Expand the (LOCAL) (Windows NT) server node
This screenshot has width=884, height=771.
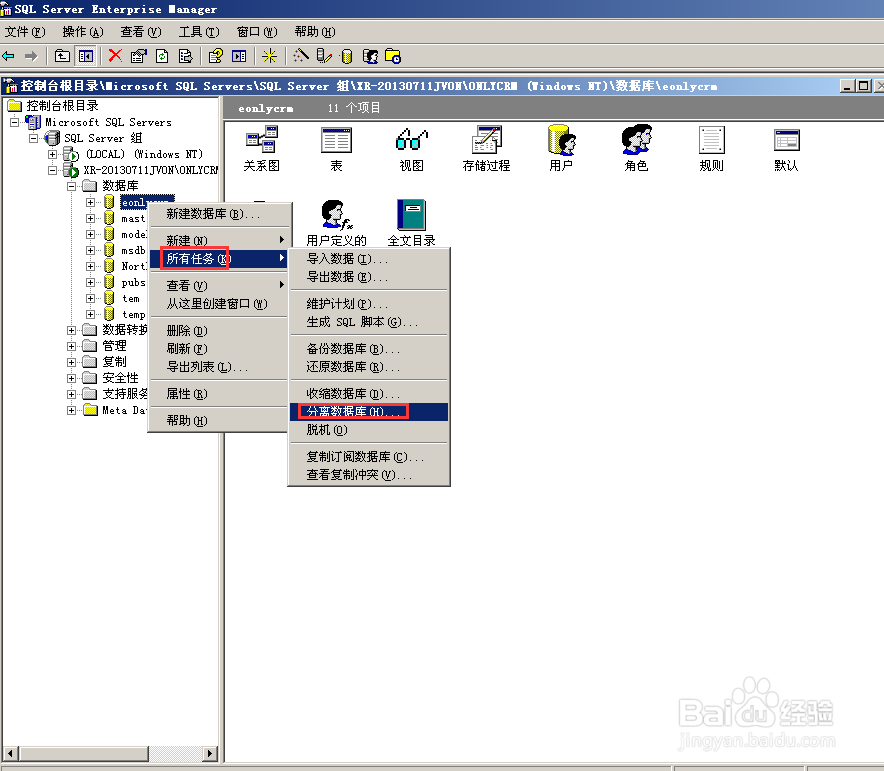point(52,154)
